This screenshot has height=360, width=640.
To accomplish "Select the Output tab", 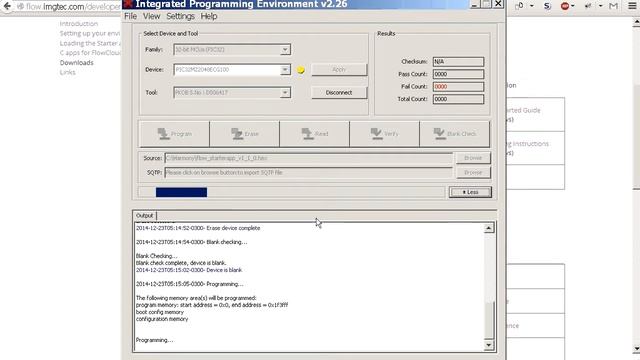I will click(x=144, y=216).
